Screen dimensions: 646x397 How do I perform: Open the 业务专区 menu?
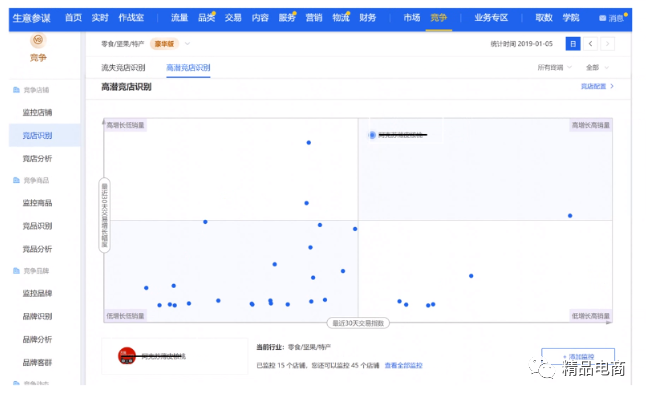(x=491, y=18)
